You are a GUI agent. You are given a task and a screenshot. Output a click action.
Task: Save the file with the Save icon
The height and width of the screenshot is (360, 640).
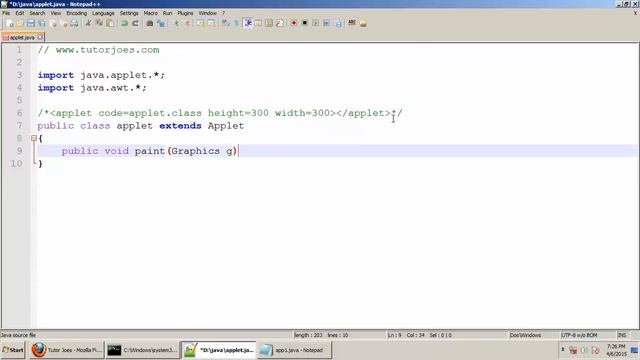click(31, 23)
